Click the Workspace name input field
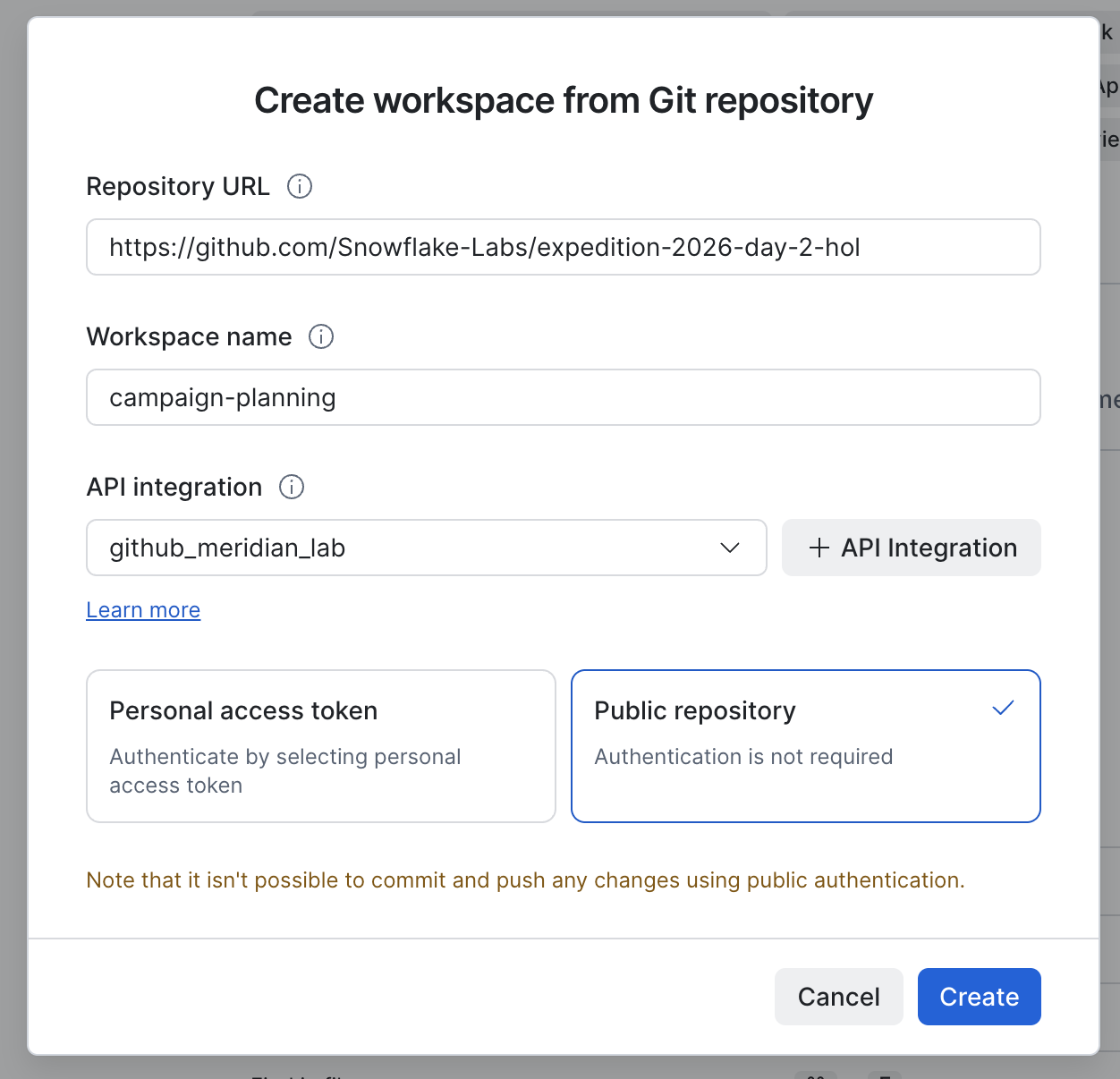 coord(564,397)
